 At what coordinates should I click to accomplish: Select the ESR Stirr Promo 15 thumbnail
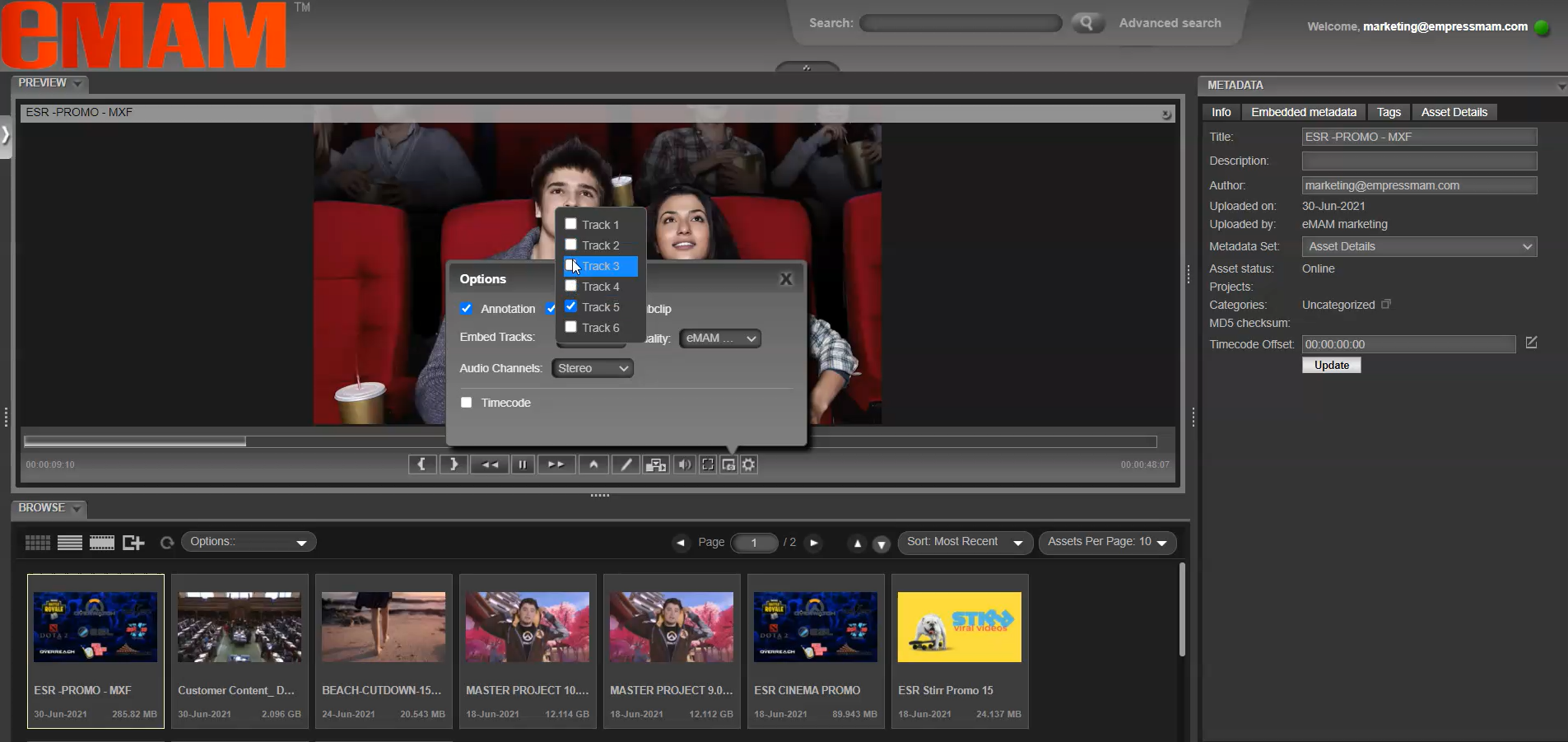(959, 626)
